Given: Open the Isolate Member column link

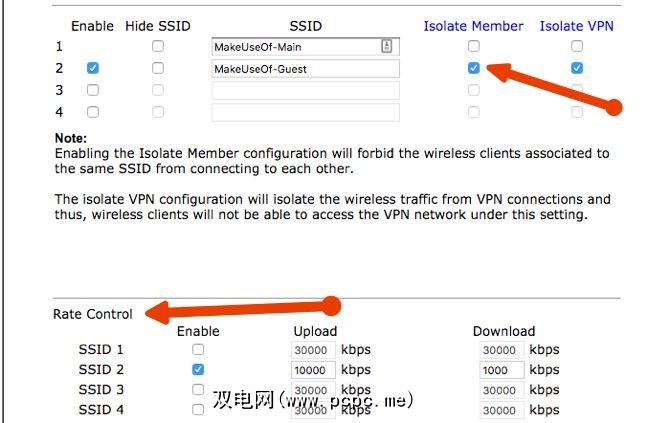Looking at the screenshot, I should click(x=473, y=26).
